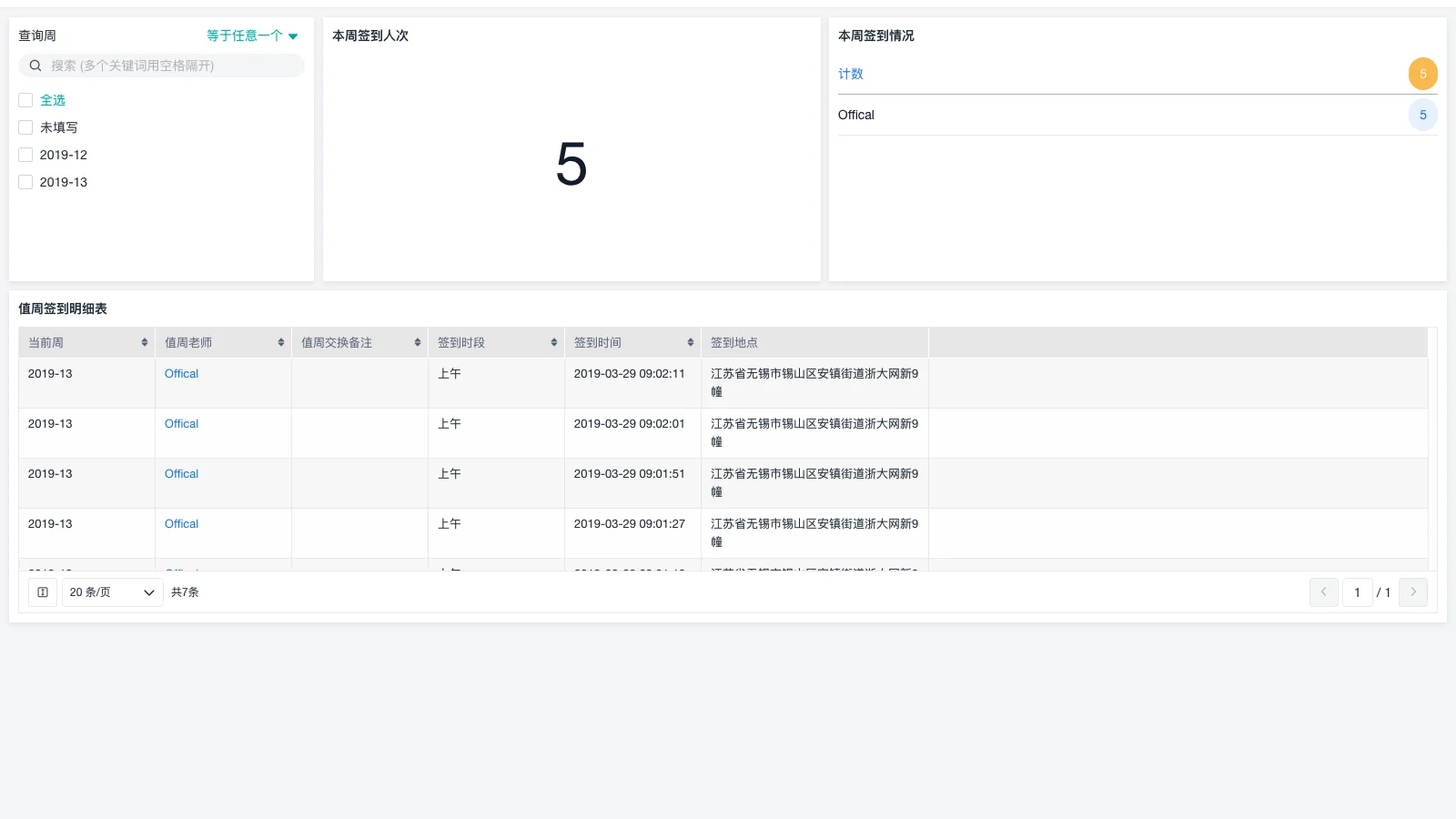
Task: Sort by 值周老师 column arrows
Action: point(281,342)
